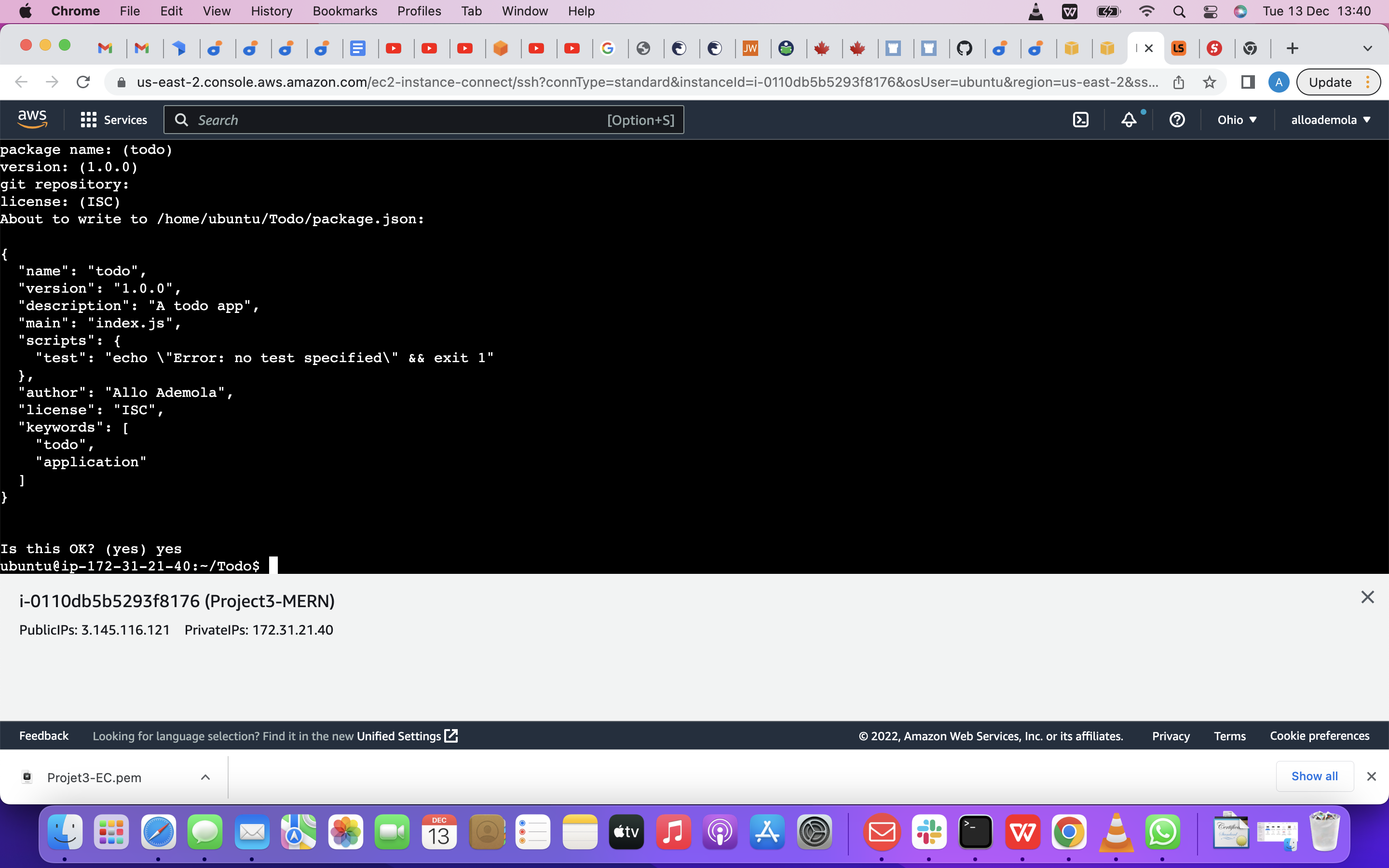Open the CloudShell terminal icon
1389x868 pixels.
1081,120
